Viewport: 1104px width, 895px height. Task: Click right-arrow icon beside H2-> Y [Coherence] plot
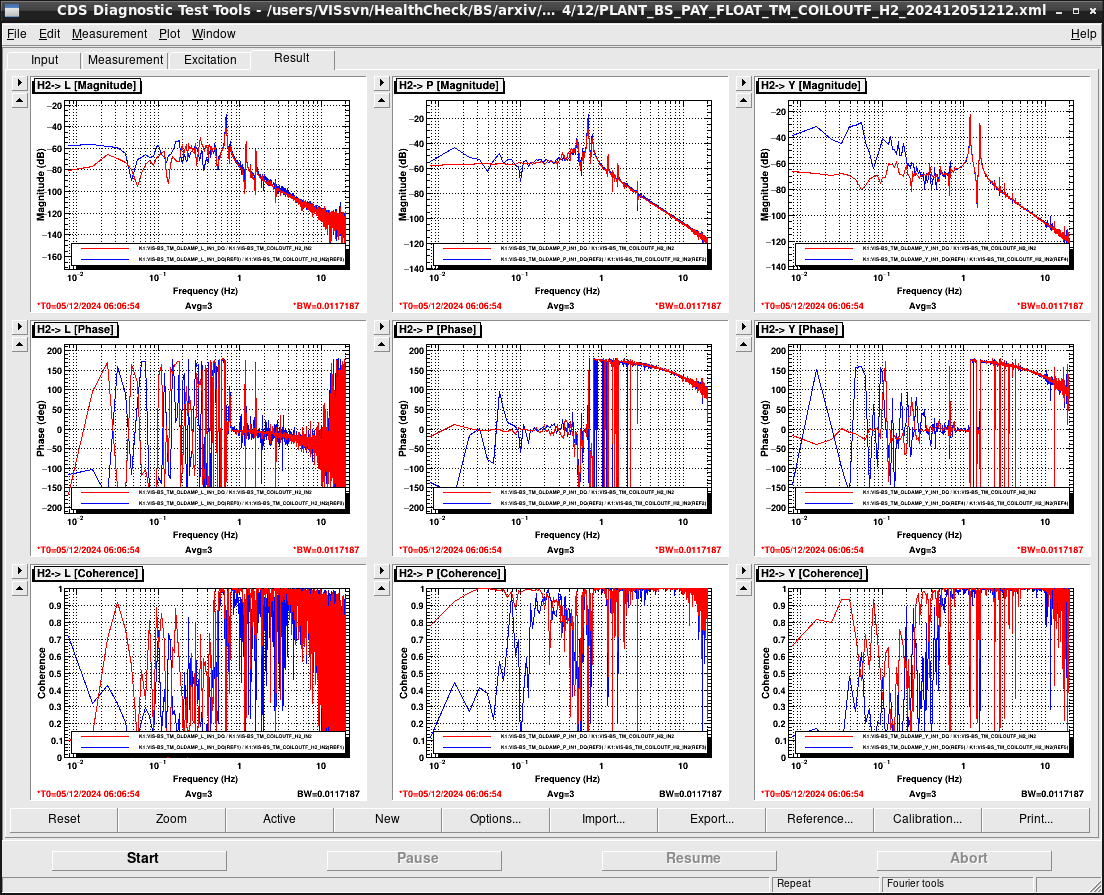tap(744, 571)
